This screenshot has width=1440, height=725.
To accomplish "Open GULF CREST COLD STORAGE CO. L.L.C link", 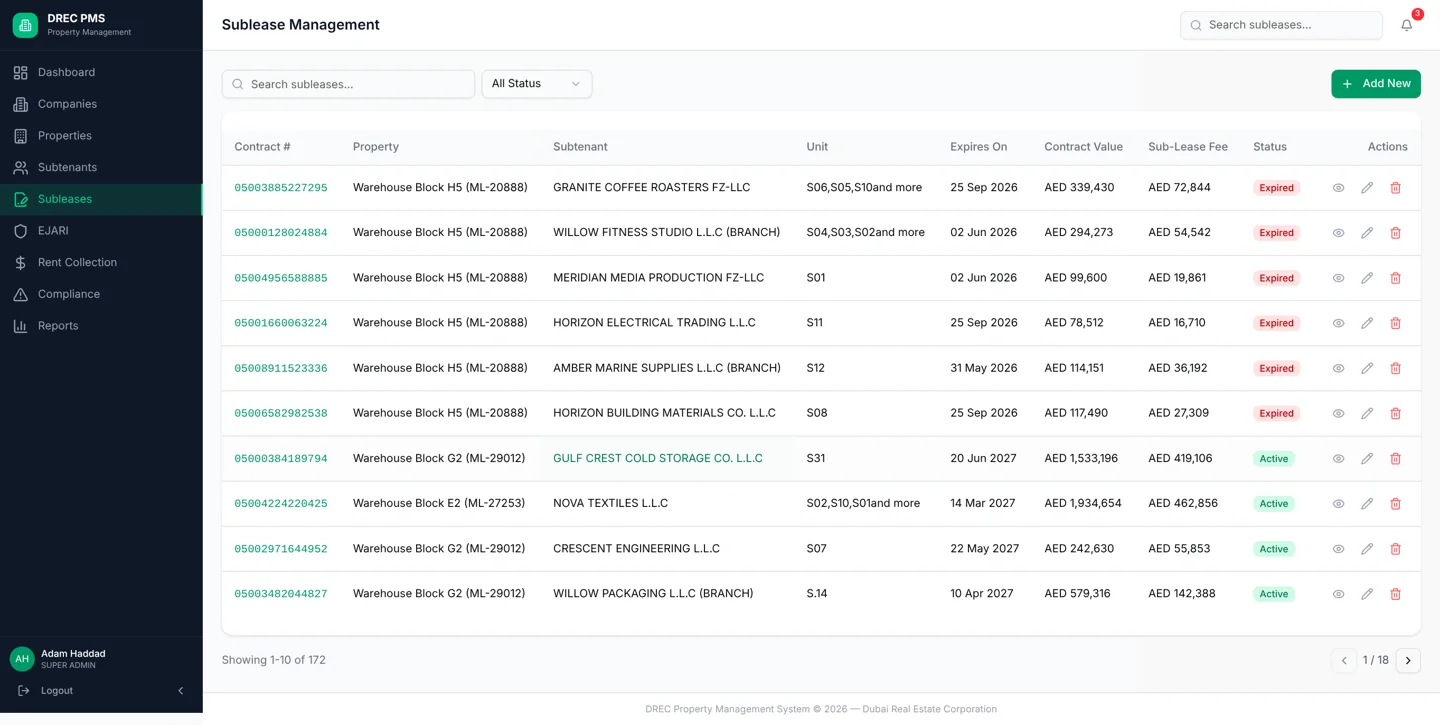I will (x=658, y=459).
